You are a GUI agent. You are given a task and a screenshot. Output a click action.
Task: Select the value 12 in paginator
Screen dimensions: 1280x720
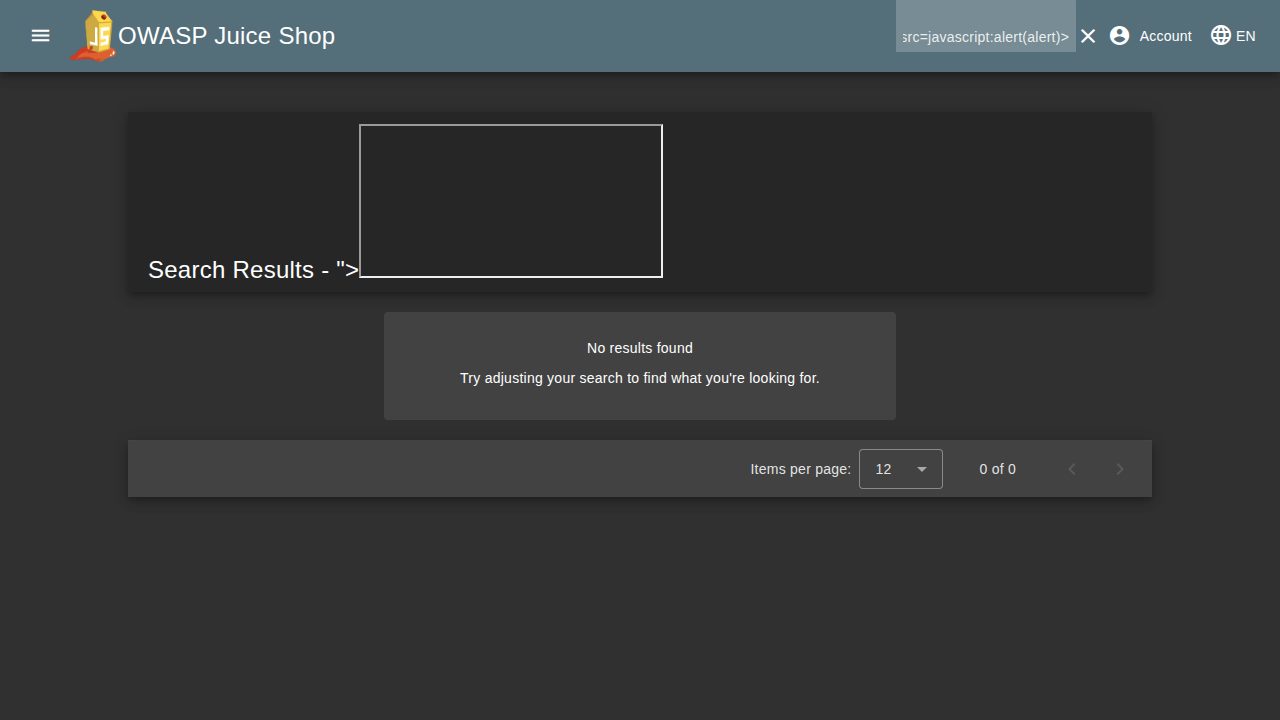(883, 469)
